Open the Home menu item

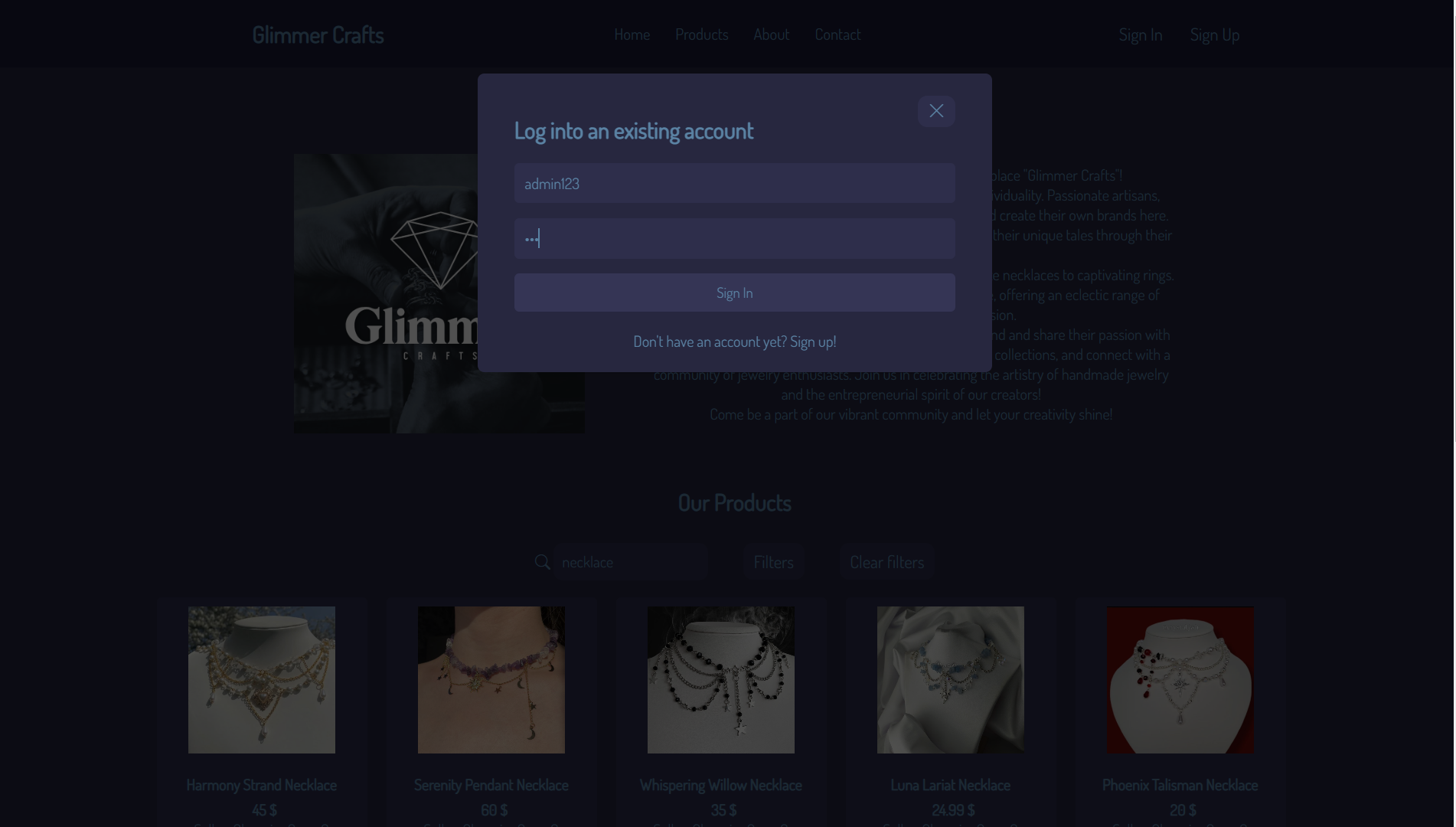tap(632, 34)
